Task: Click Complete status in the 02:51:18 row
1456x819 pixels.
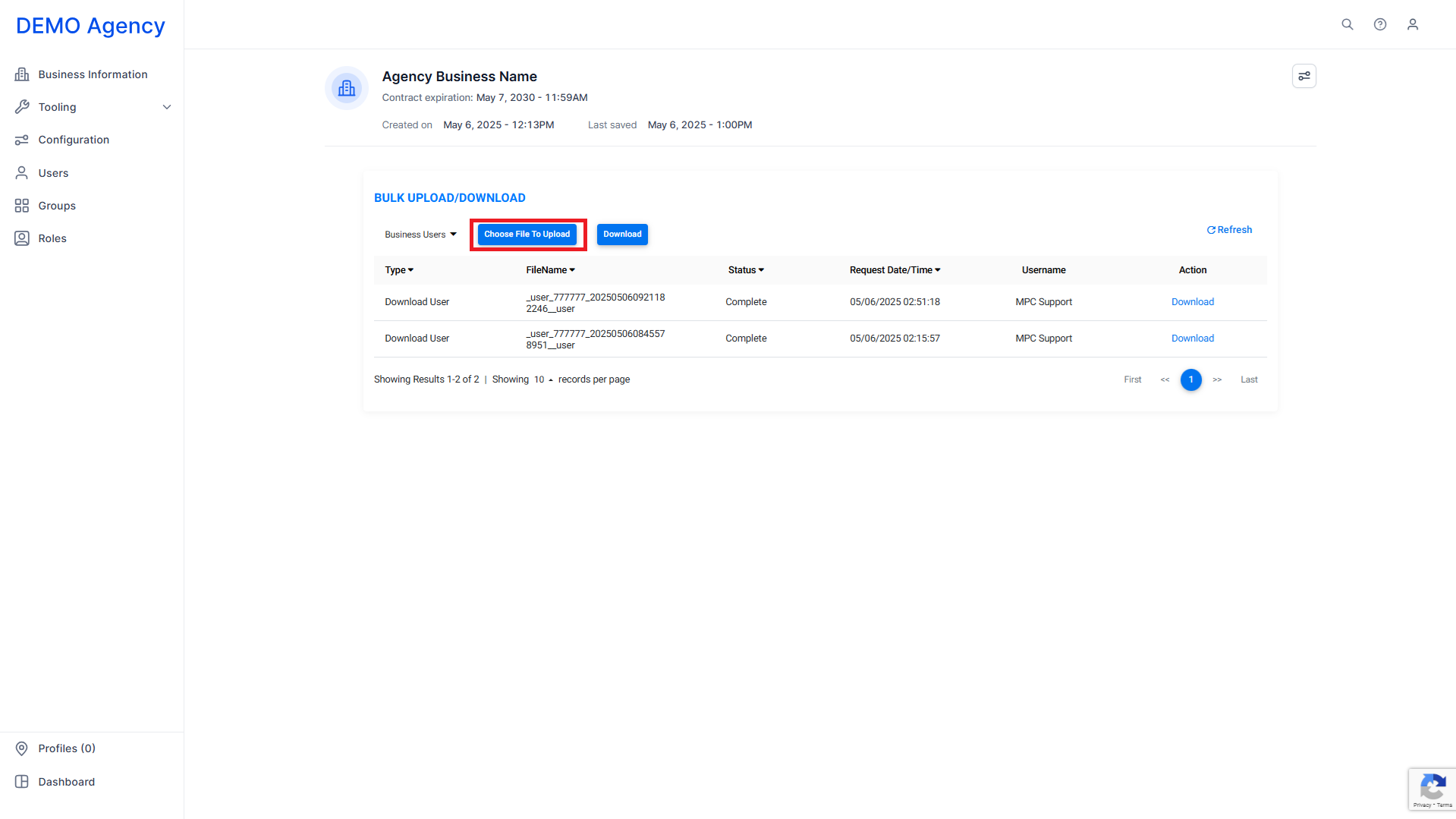Action: (x=746, y=302)
